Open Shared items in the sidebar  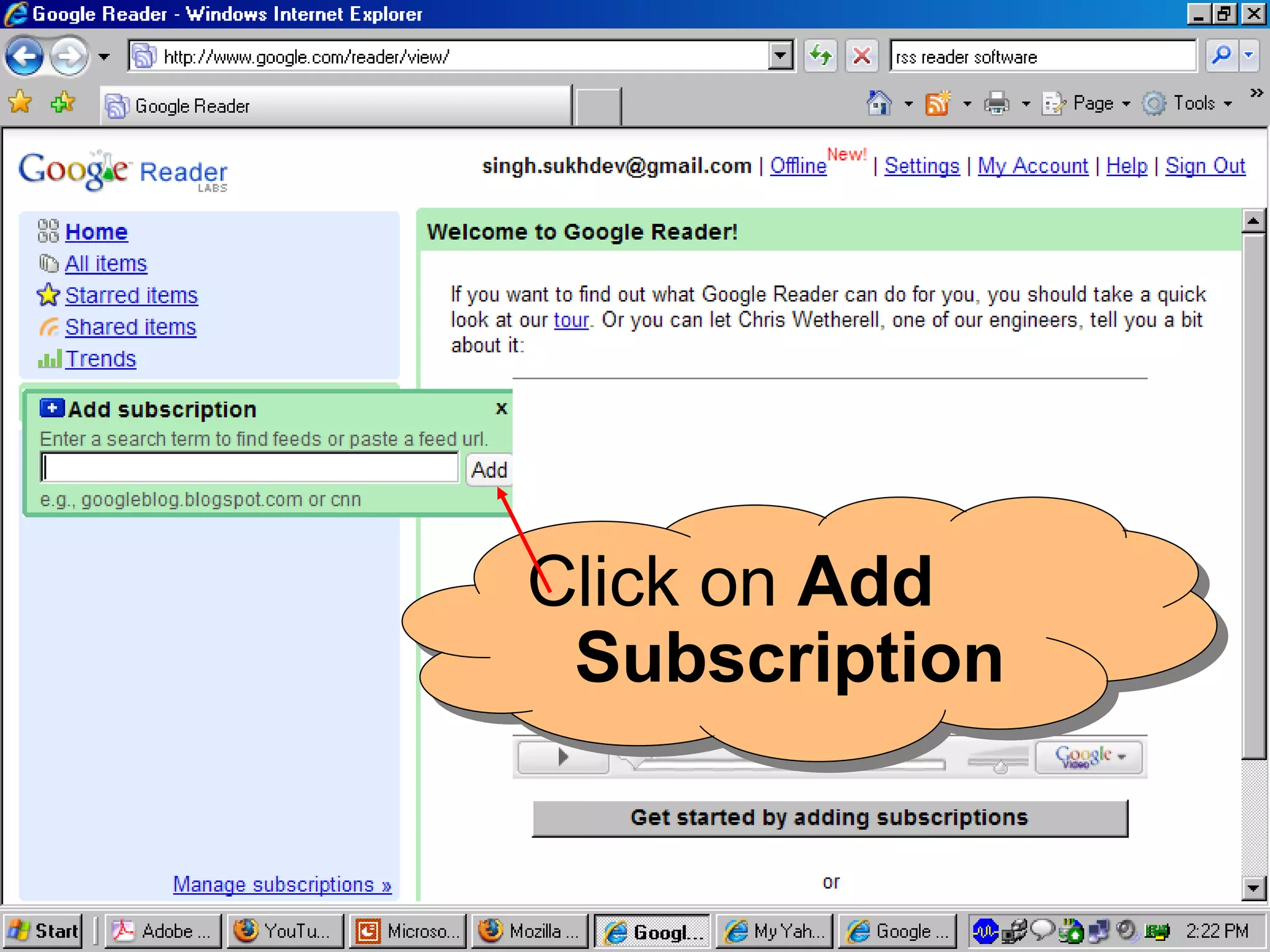click(130, 327)
